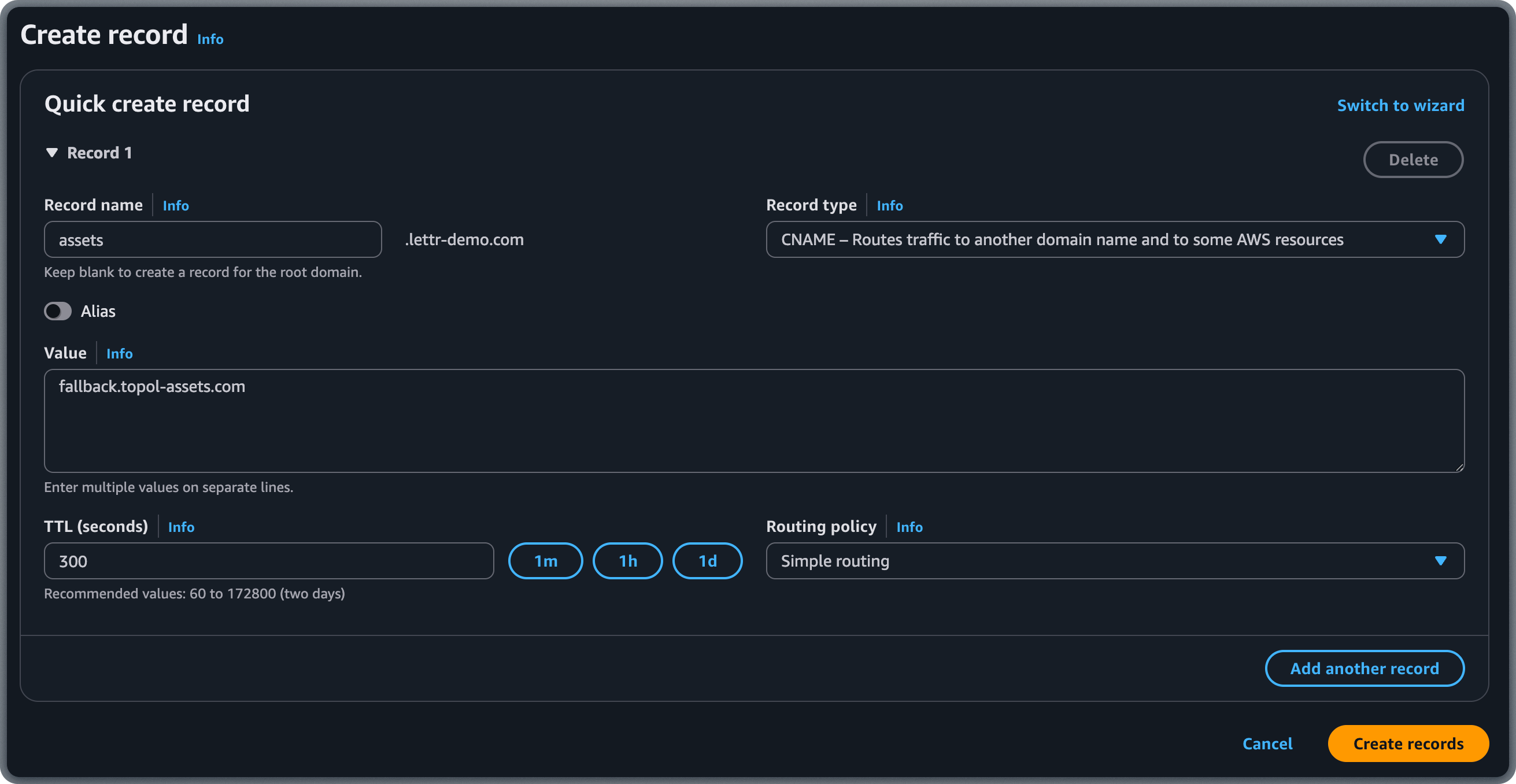Open the Info link next to Create record
The width and height of the screenshot is (1516, 784).
click(x=210, y=39)
